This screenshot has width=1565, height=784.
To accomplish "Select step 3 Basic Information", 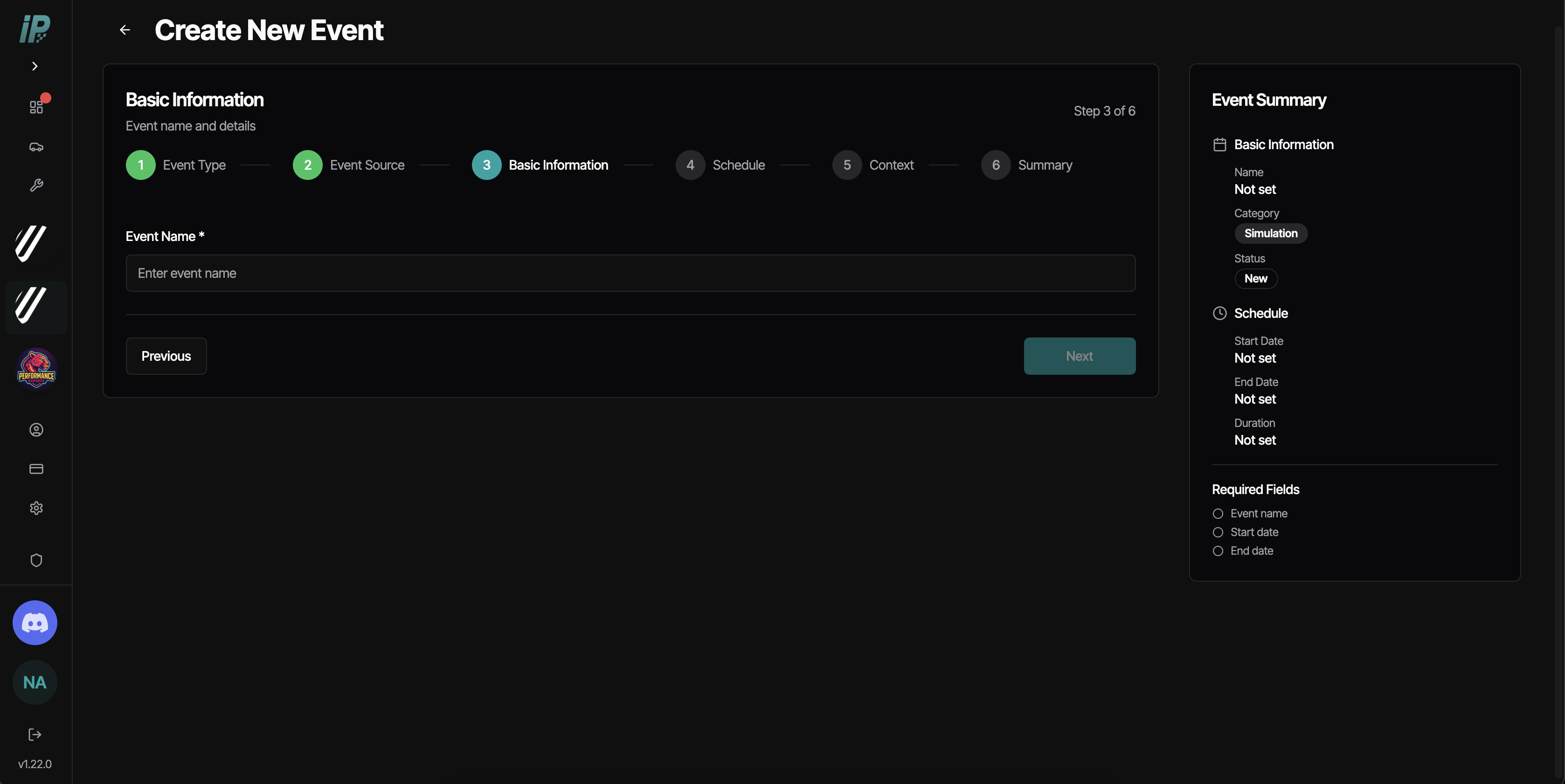I will [540, 165].
